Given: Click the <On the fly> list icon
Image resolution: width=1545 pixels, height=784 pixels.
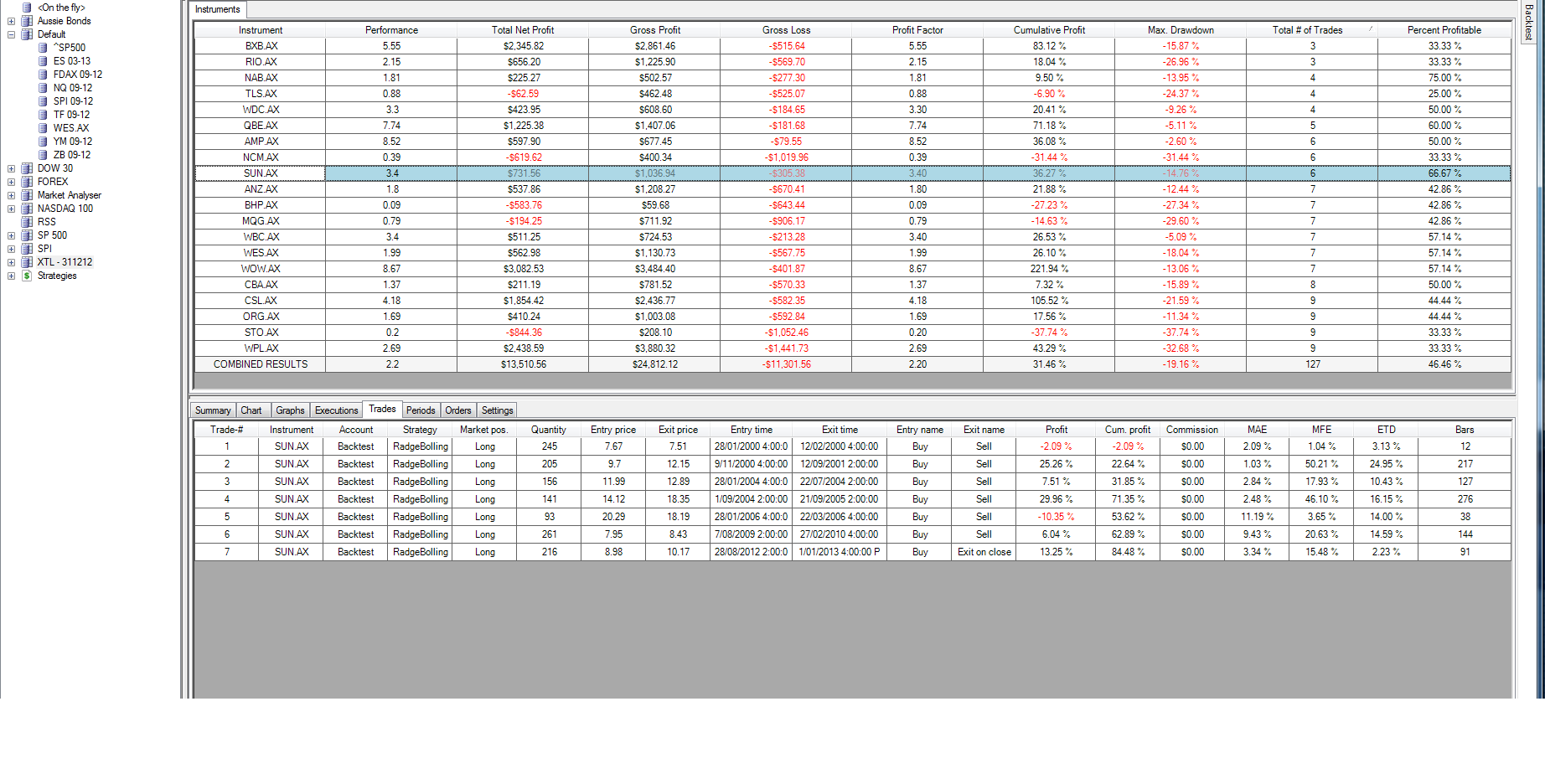Looking at the screenshot, I should [x=27, y=8].
